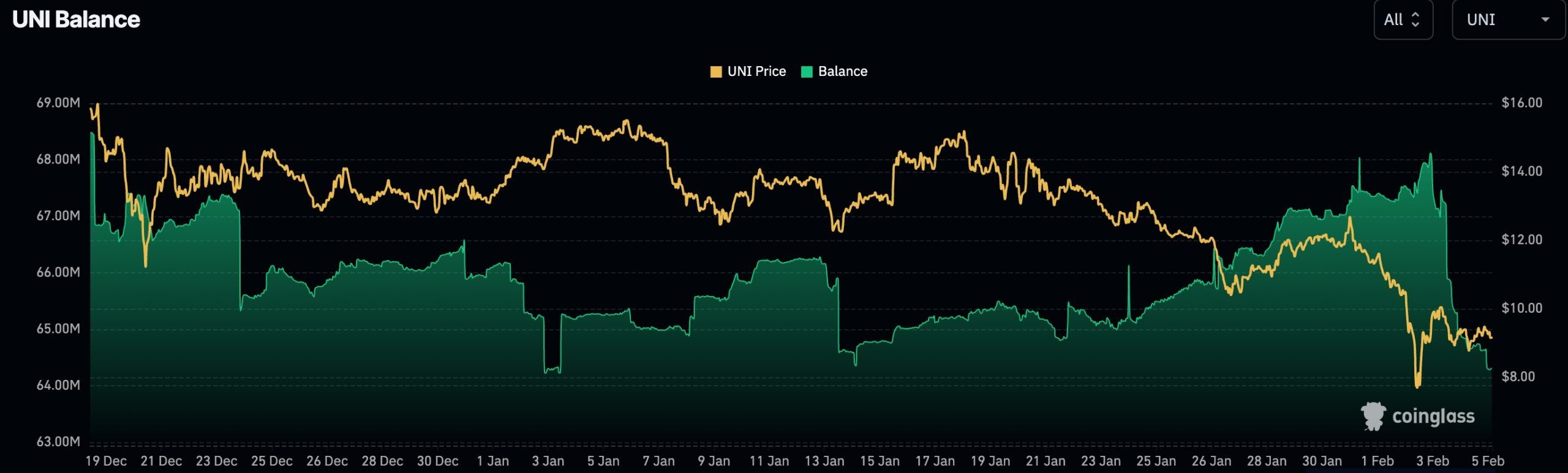Viewport: 1568px width, 473px height.
Task: Click the 17 Jan date label
Action: tap(935, 461)
